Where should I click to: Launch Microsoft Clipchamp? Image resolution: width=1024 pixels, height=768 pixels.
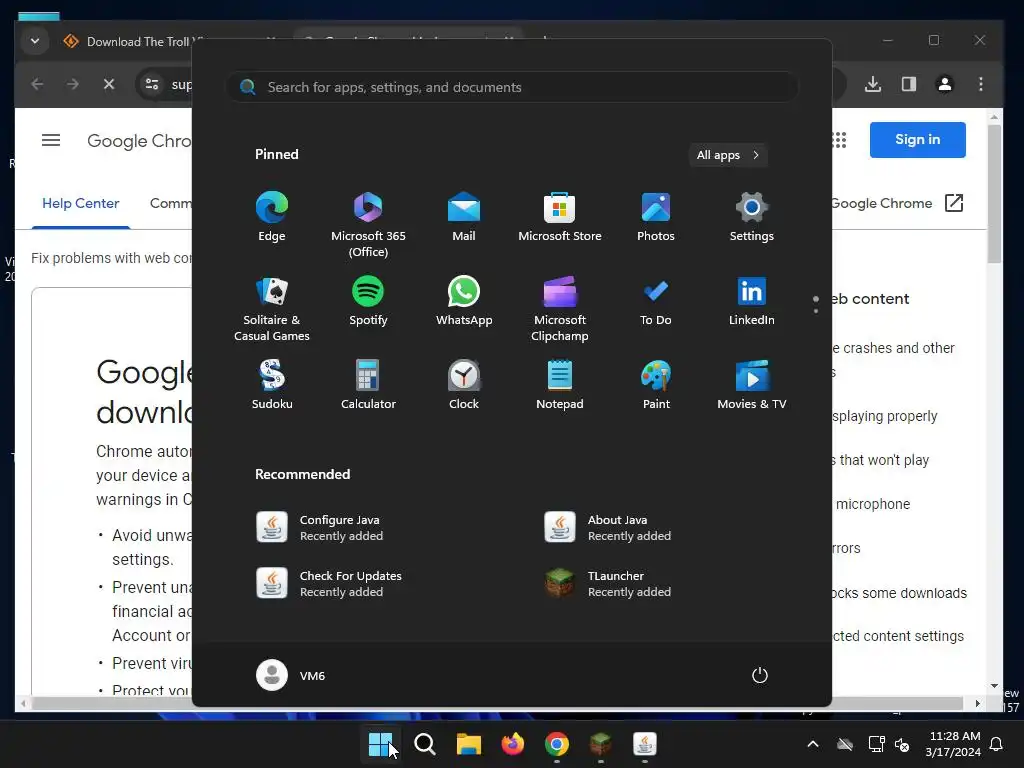tap(560, 309)
